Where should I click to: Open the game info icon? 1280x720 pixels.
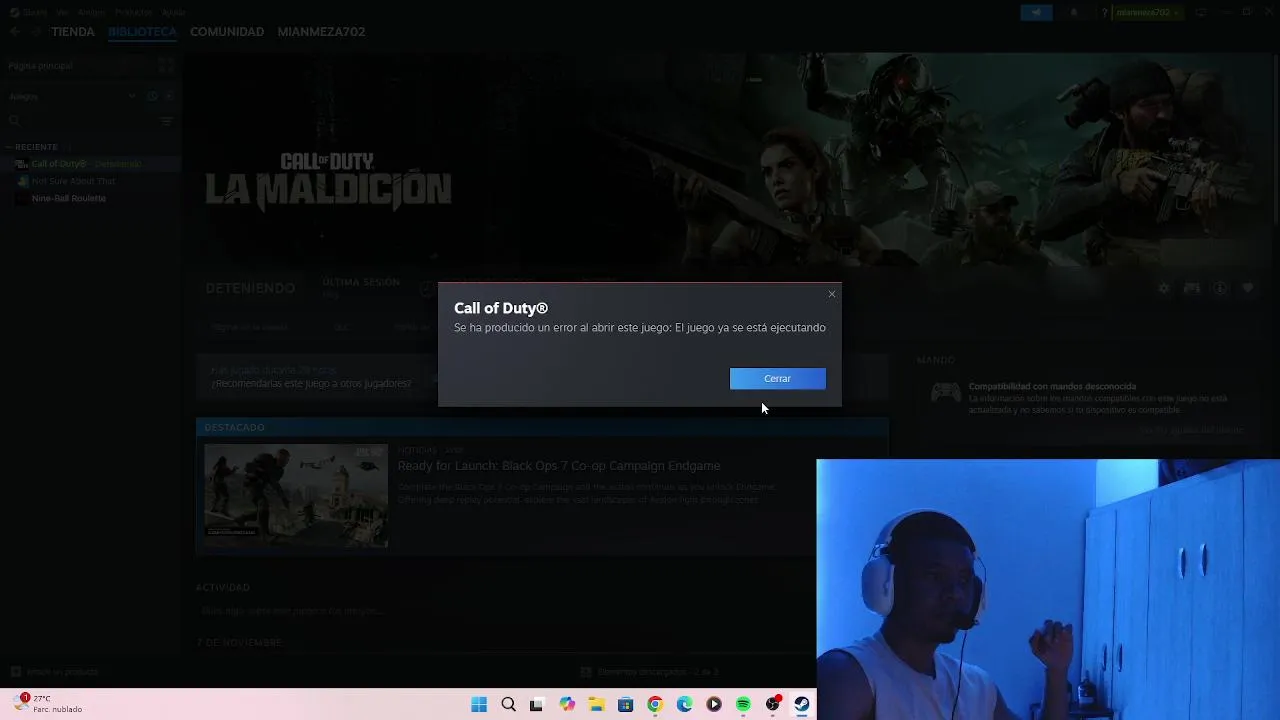click(x=1220, y=288)
